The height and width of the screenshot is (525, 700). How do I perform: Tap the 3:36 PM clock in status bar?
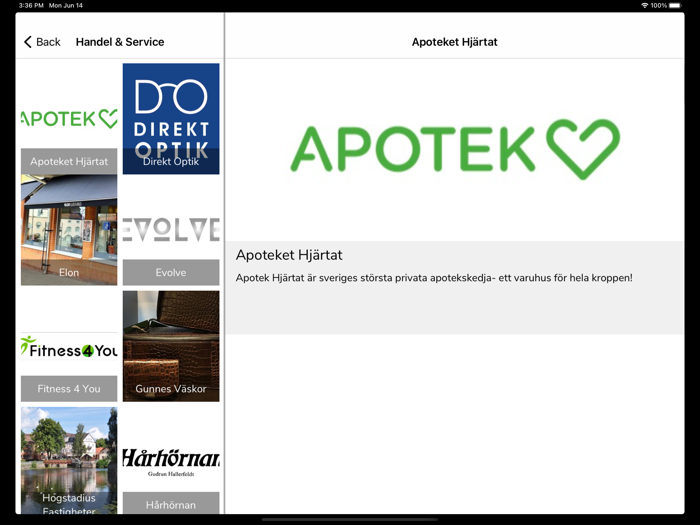click(31, 5)
